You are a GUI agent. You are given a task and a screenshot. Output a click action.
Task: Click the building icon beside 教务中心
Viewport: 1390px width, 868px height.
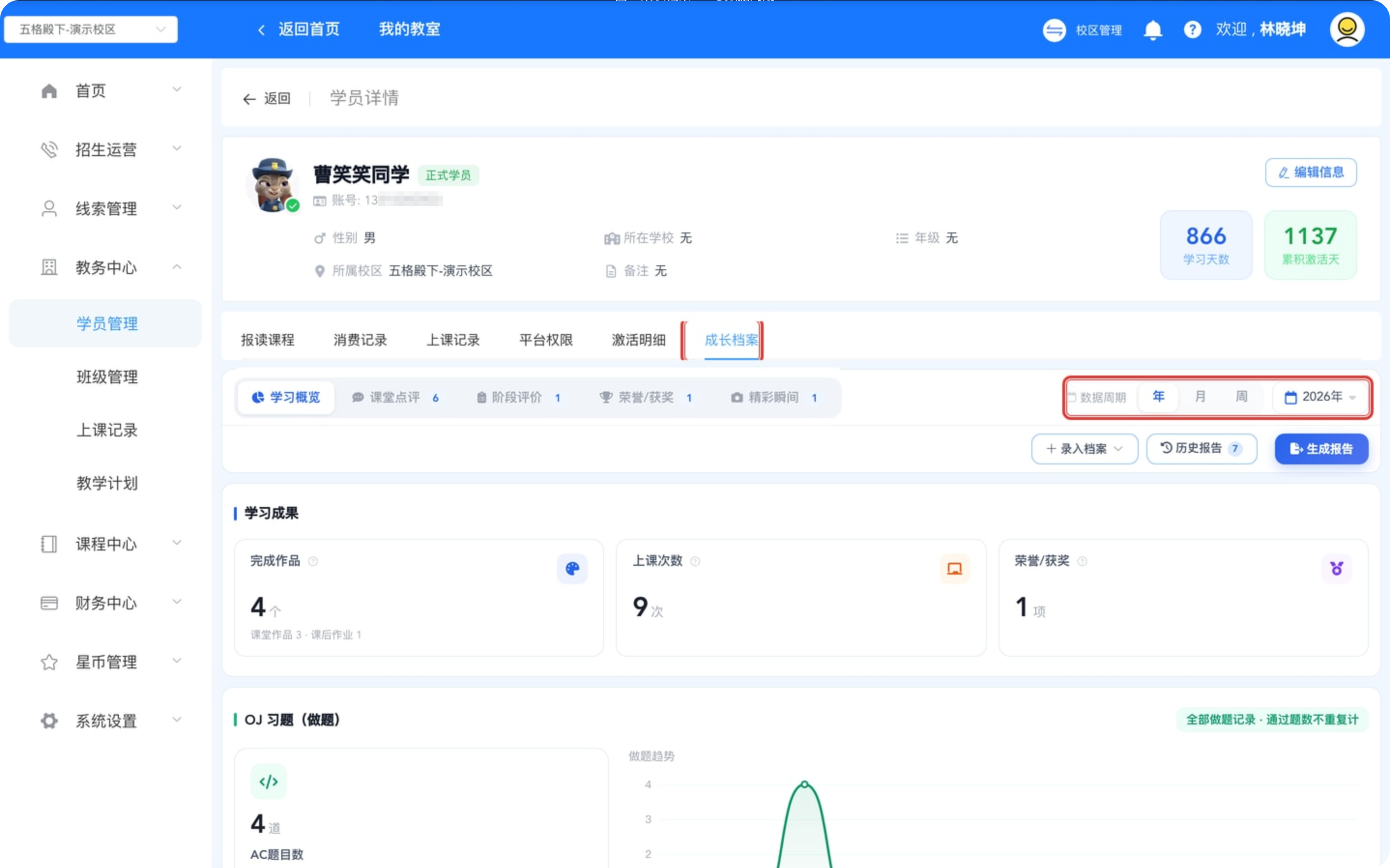[x=49, y=268]
